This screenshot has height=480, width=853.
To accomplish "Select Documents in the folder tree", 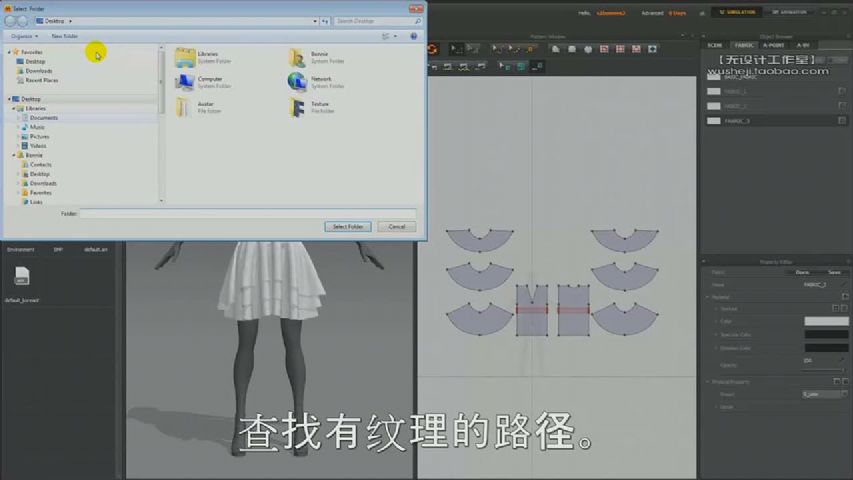I will coord(44,118).
